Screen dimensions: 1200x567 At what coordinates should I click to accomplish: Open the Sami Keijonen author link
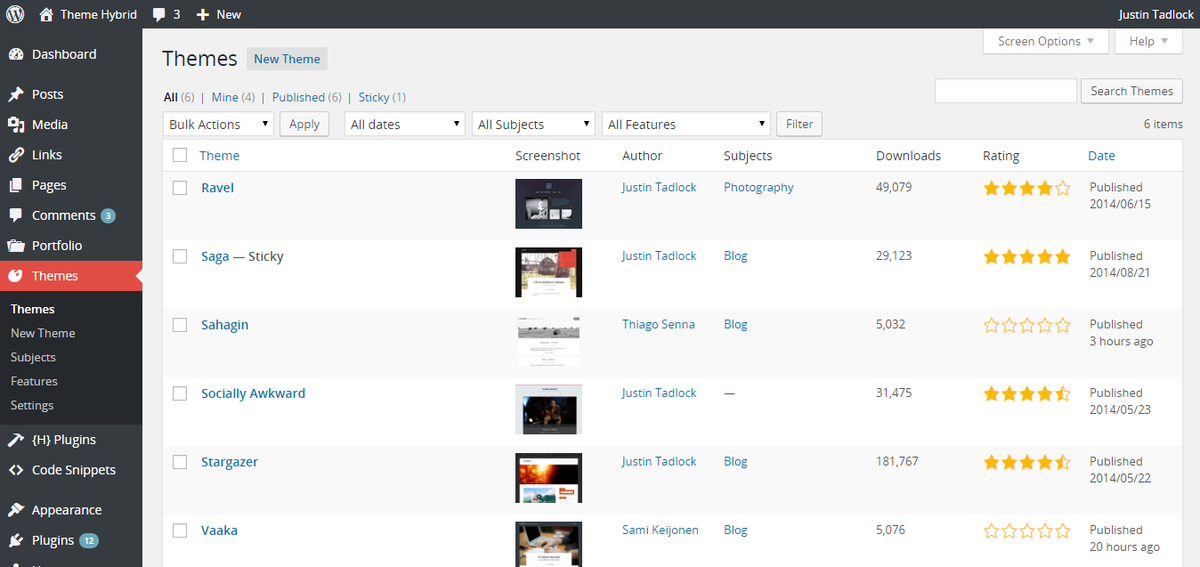coord(660,530)
